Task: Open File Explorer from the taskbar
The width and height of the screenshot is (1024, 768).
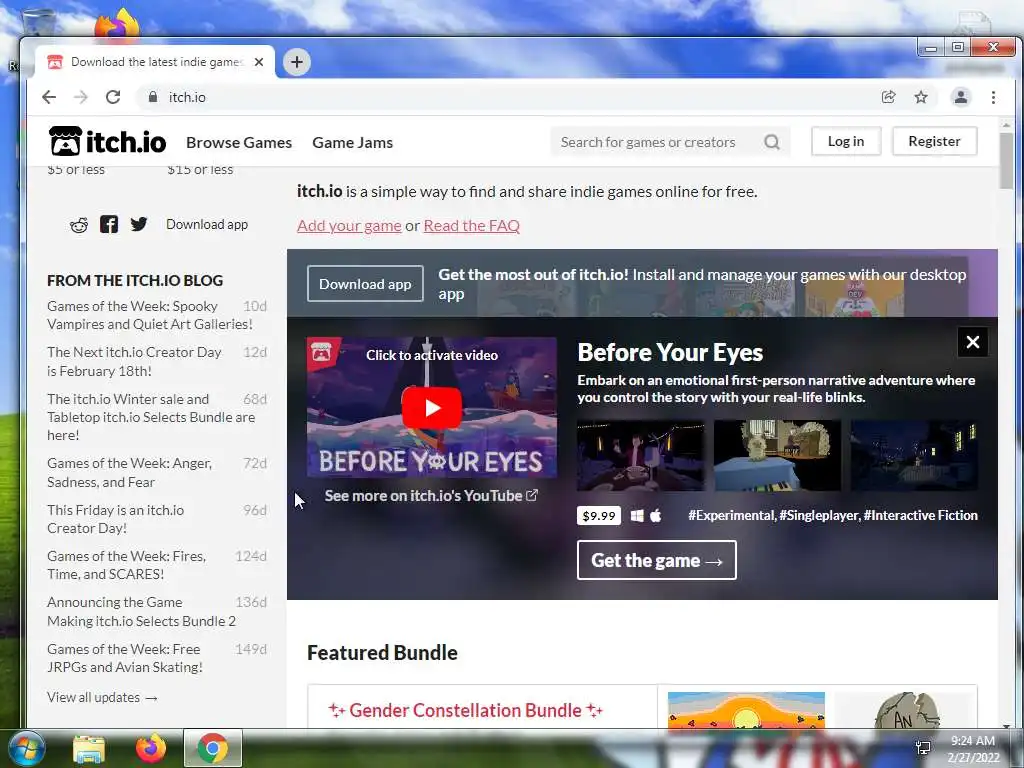Action: [x=89, y=748]
